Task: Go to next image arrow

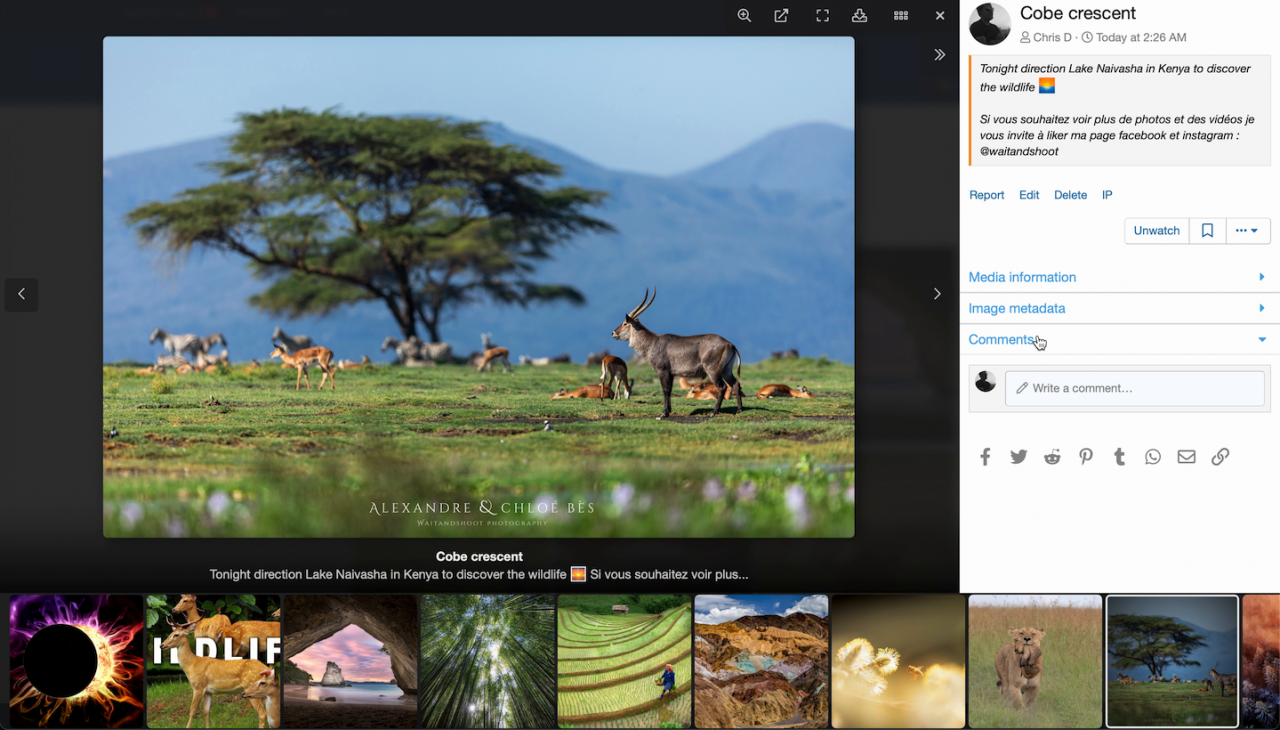Action: point(937,294)
